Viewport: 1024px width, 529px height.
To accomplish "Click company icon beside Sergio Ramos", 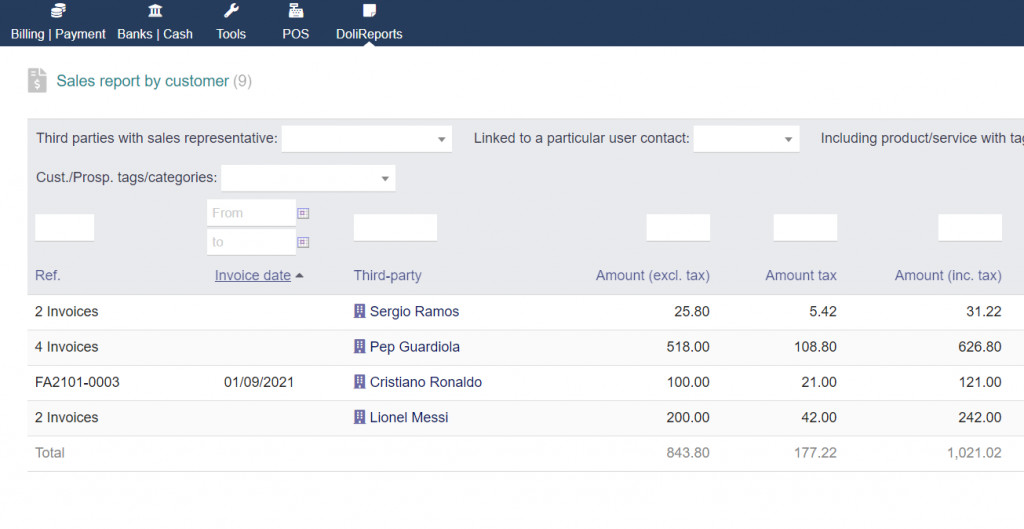I will point(360,312).
